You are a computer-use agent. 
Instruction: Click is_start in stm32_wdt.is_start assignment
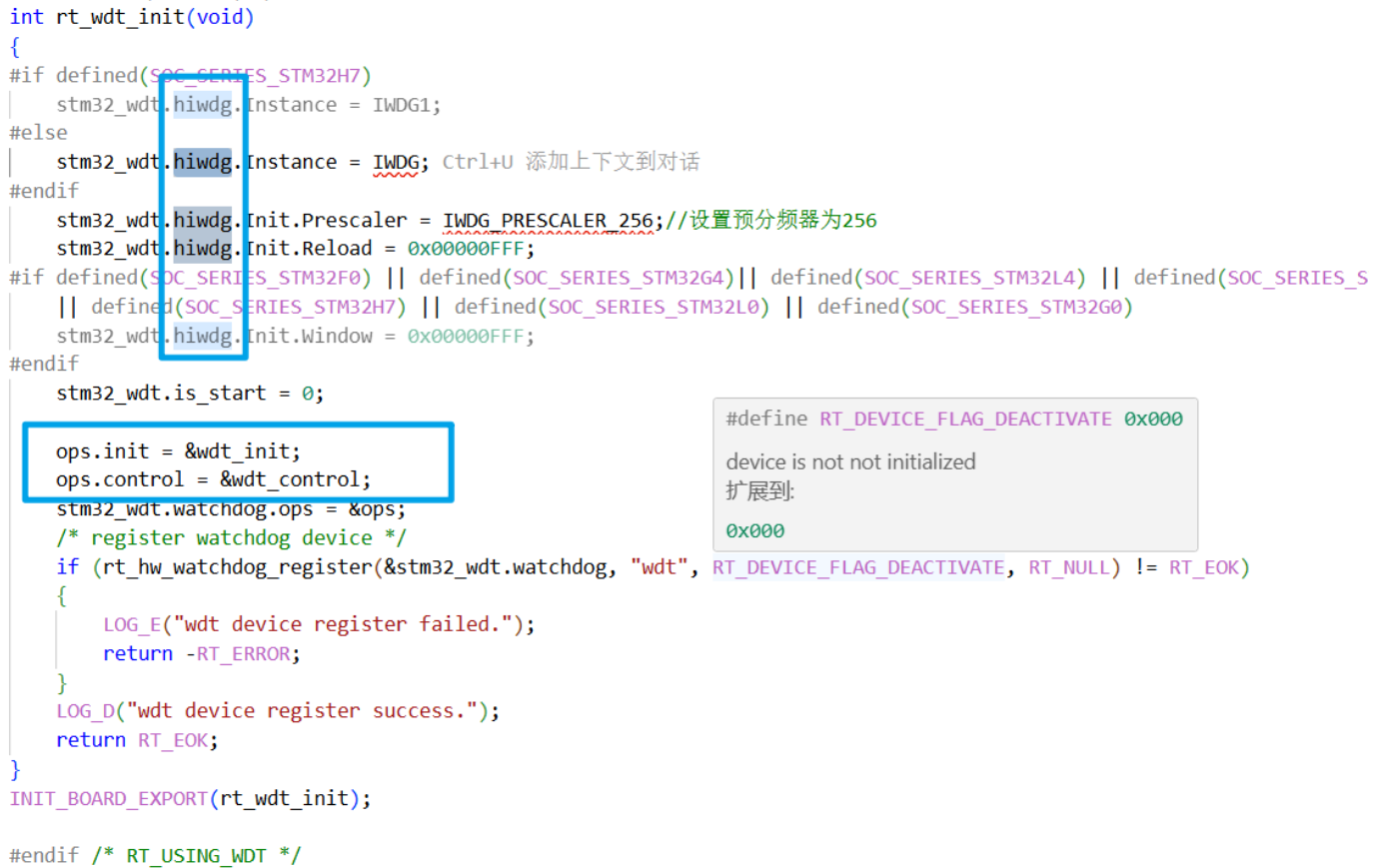point(220,394)
